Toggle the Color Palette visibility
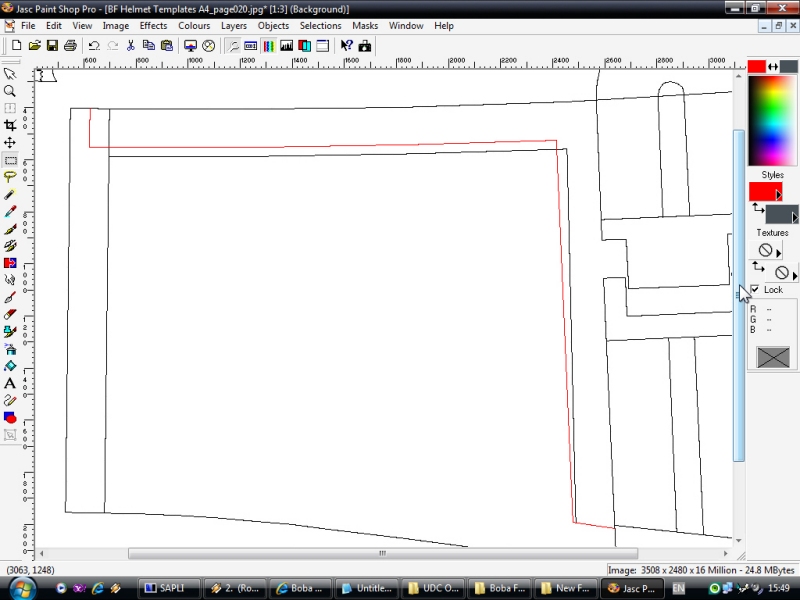Viewport: 800px width, 600px height. pyautogui.click(x=268, y=46)
